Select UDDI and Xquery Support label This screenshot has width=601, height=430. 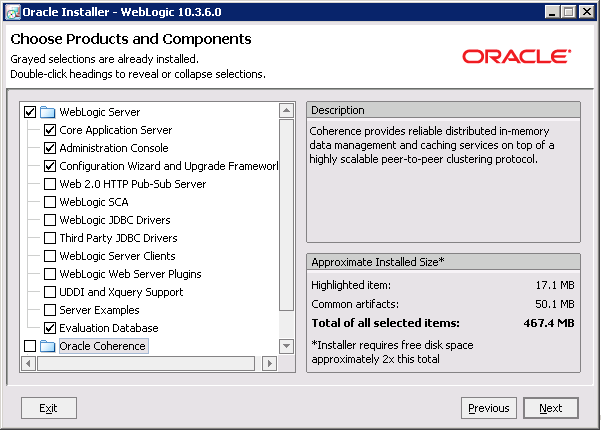(x=121, y=292)
